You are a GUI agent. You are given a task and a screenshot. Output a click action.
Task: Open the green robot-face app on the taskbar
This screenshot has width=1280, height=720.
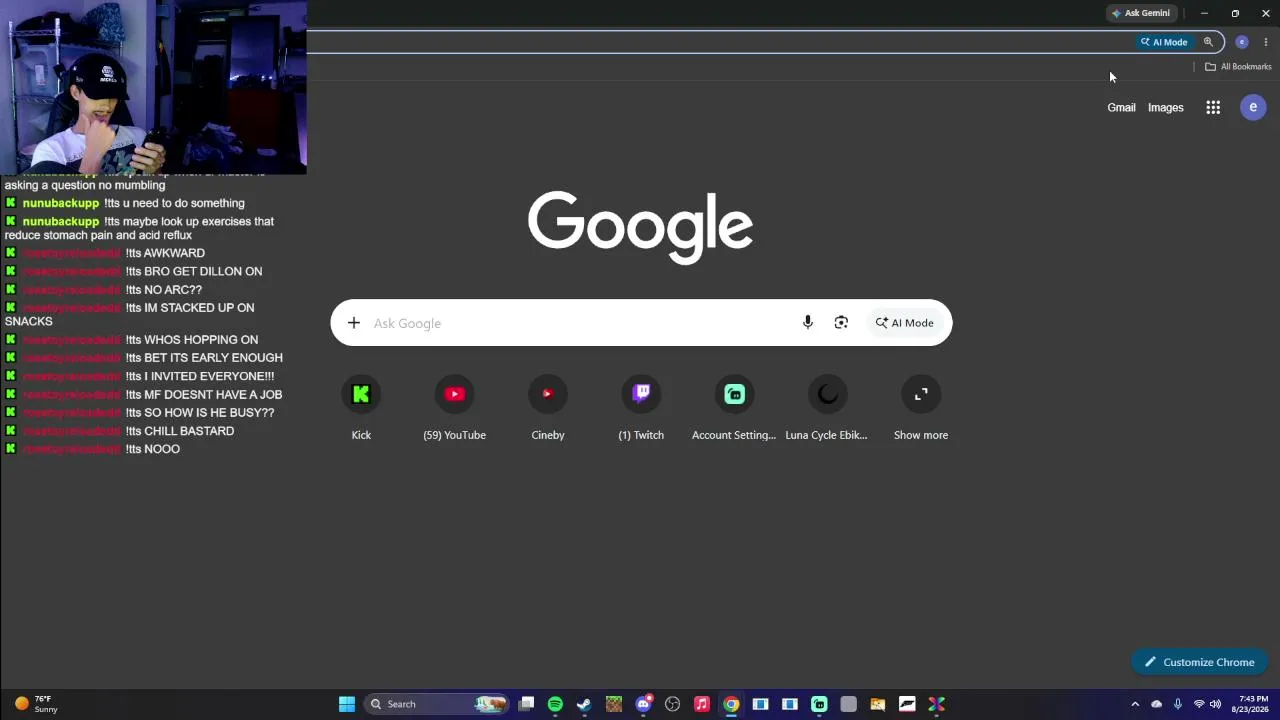point(819,704)
